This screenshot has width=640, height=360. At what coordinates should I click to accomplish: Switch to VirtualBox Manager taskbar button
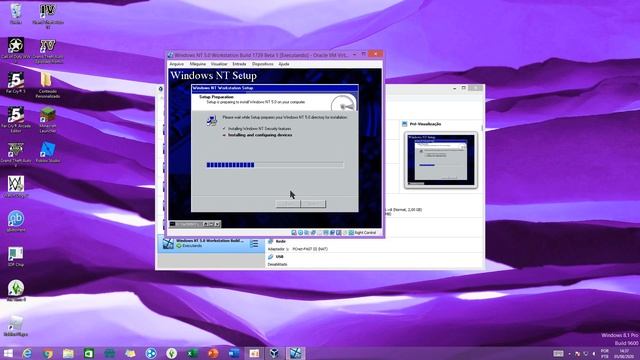[275, 353]
